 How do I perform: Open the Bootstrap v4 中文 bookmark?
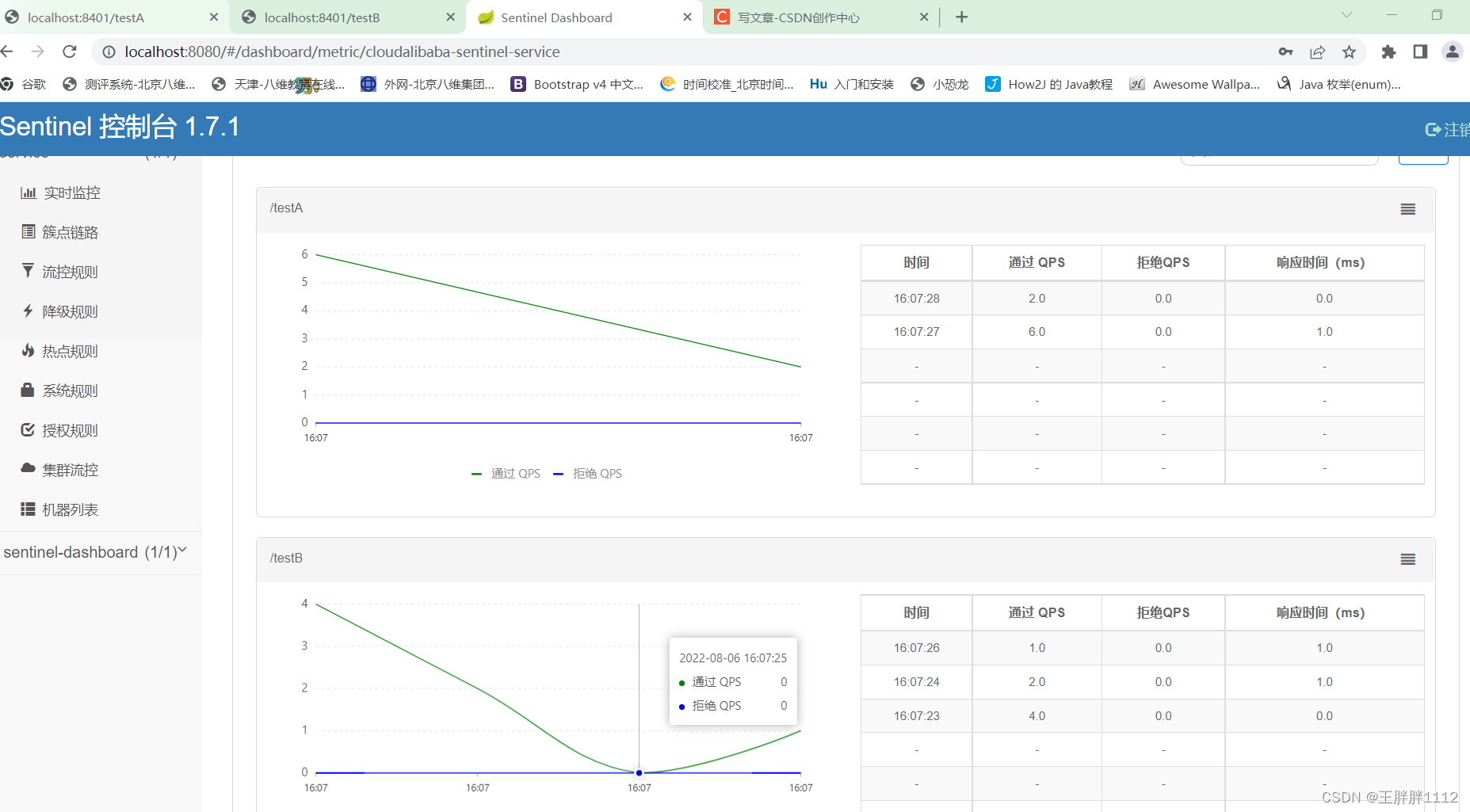click(578, 84)
